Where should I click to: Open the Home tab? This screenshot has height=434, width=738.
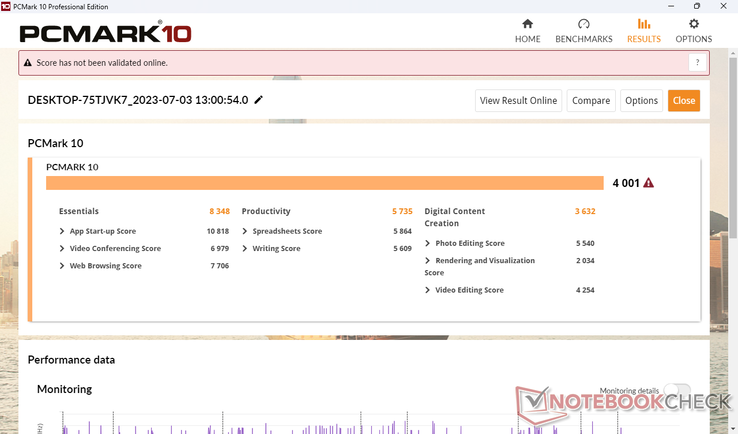(527, 31)
